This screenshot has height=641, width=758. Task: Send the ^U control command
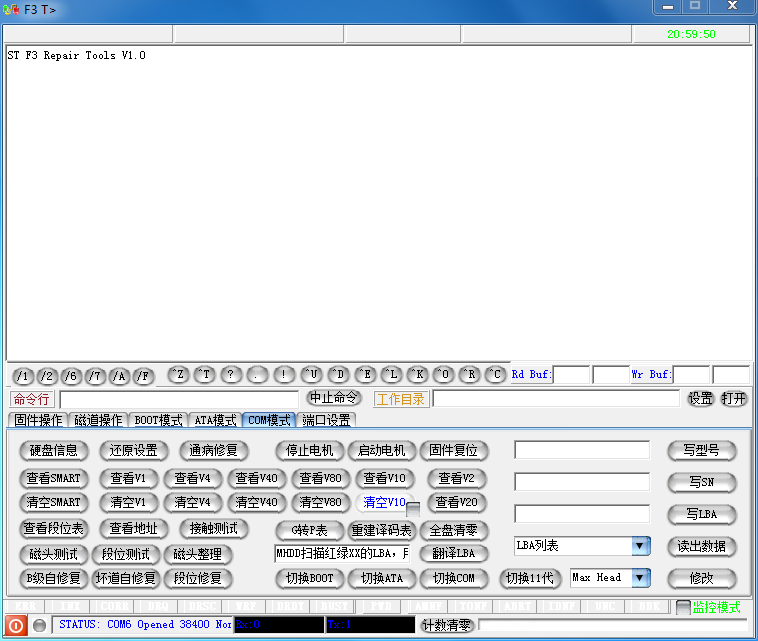tap(312, 375)
